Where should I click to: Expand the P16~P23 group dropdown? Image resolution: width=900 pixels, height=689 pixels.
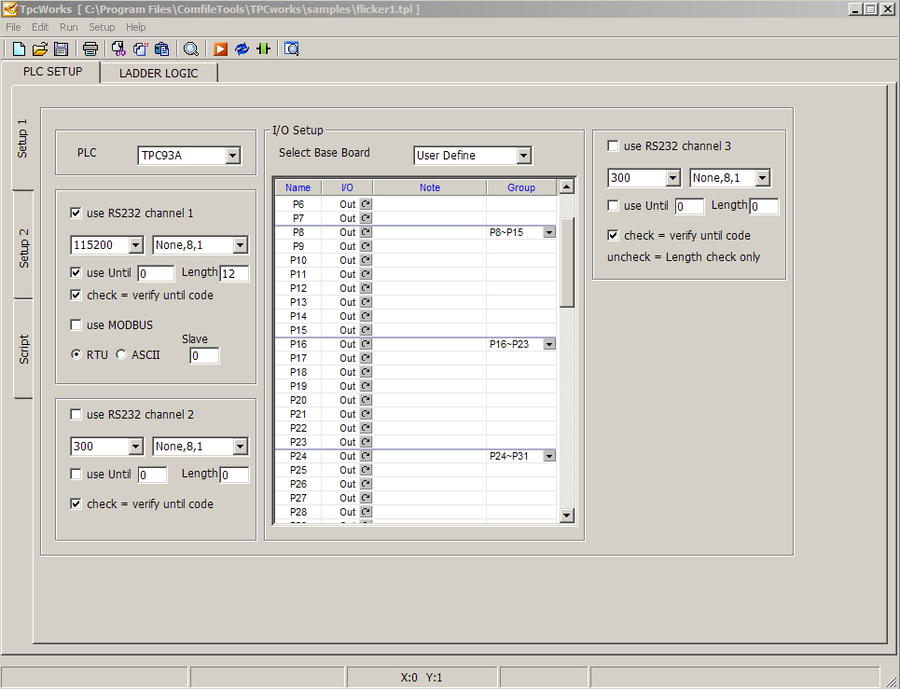pyautogui.click(x=549, y=344)
